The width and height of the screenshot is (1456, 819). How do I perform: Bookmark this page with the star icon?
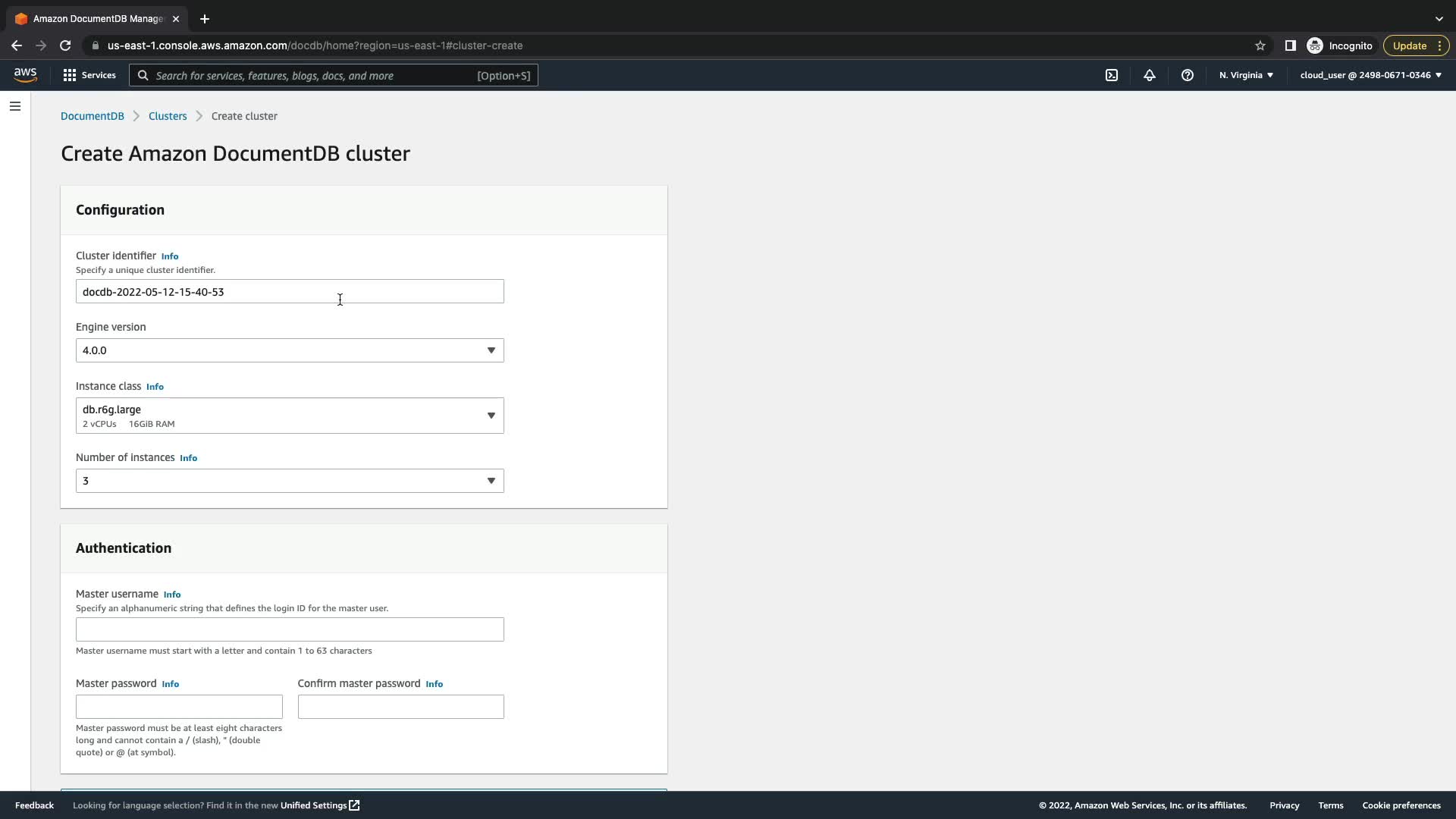click(x=1260, y=45)
